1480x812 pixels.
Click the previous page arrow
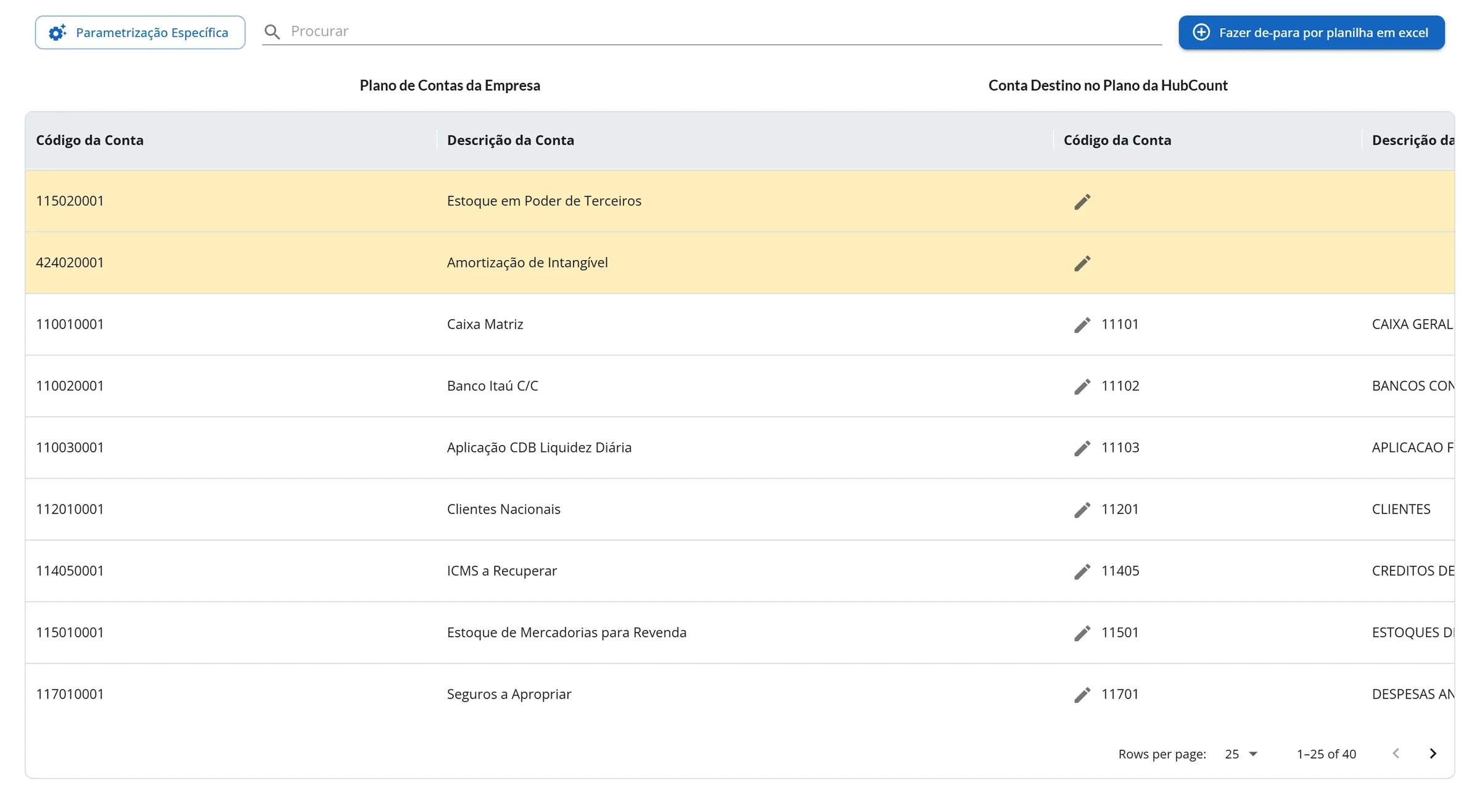pyautogui.click(x=1396, y=753)
